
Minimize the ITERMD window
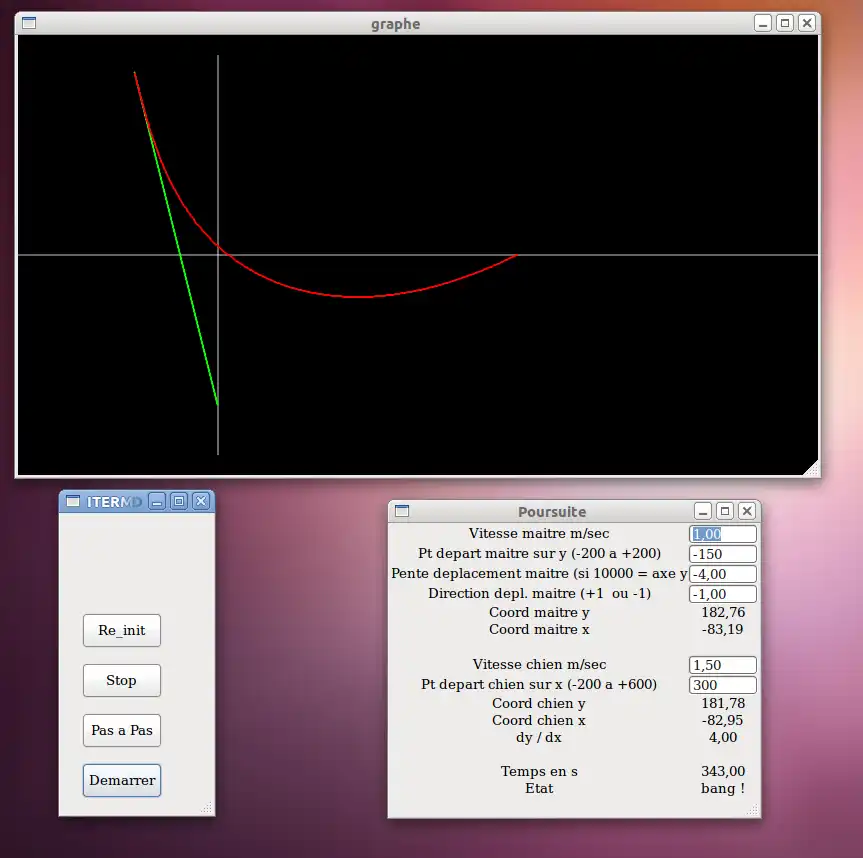pos(157,501)
